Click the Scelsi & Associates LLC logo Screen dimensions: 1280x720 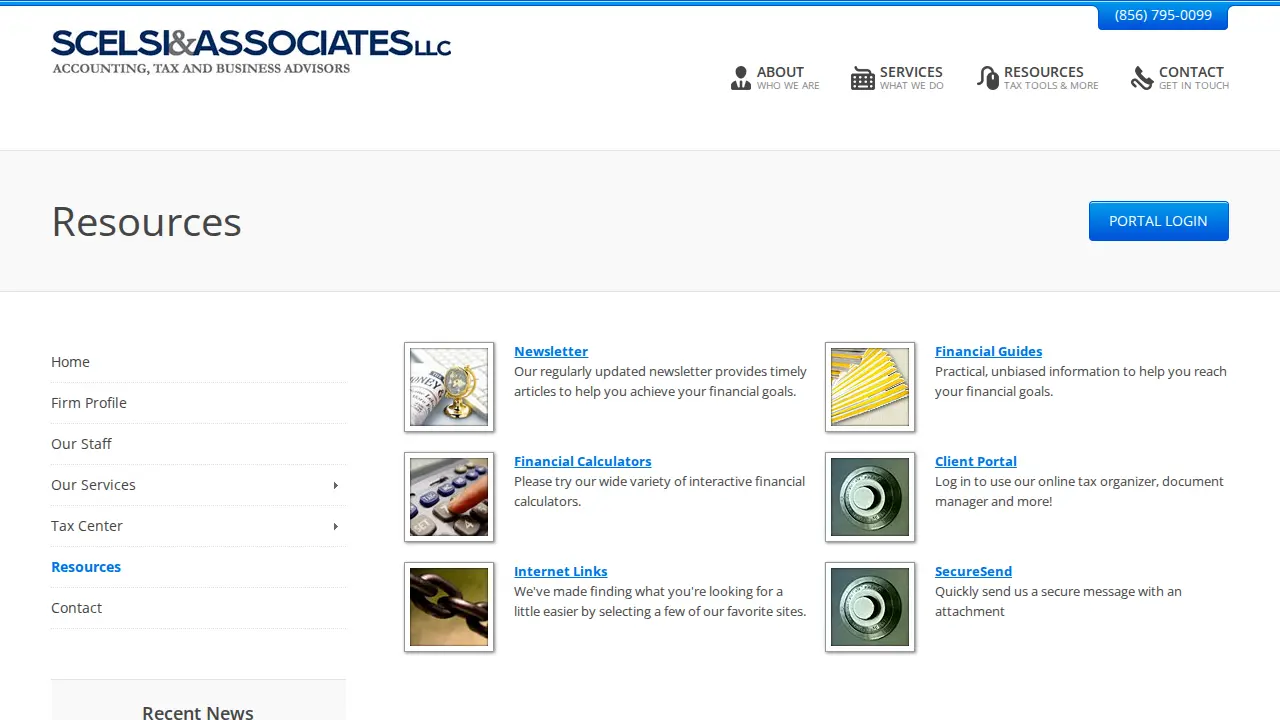pyautogui.click(x=251, y=52)
